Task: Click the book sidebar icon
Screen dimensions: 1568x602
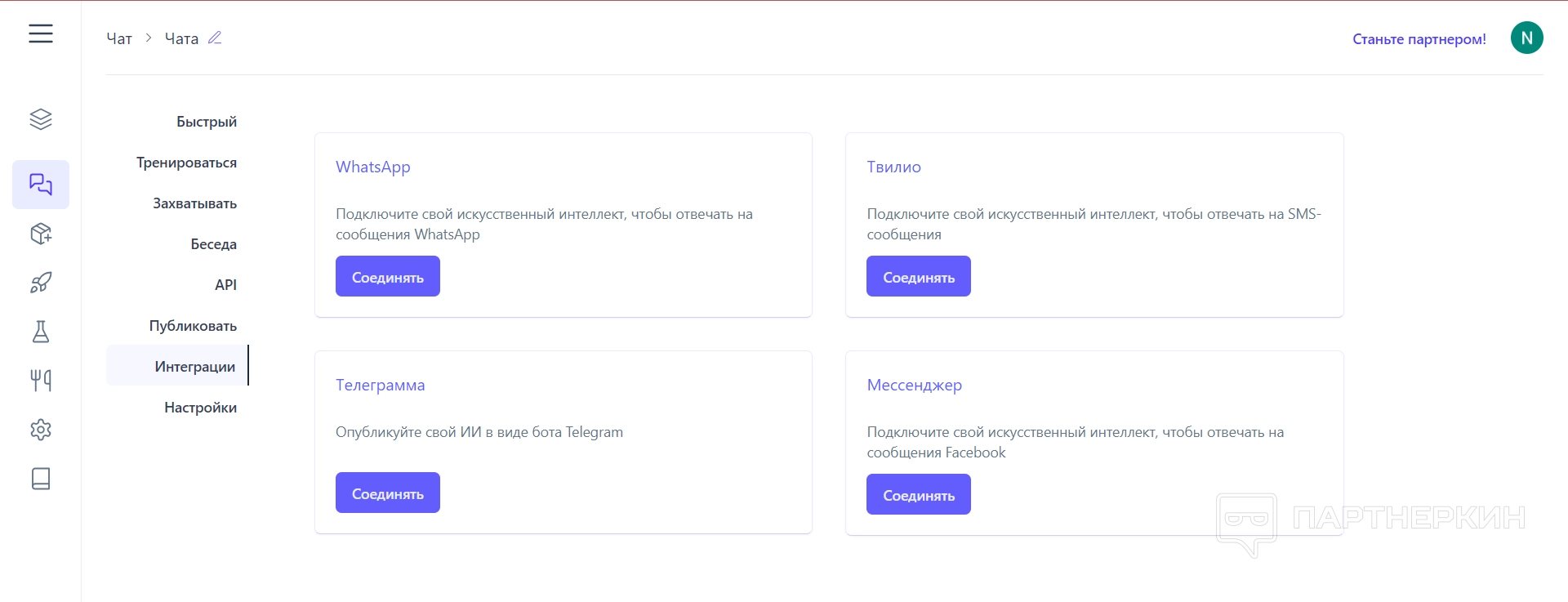Action: tap(41, 479)
